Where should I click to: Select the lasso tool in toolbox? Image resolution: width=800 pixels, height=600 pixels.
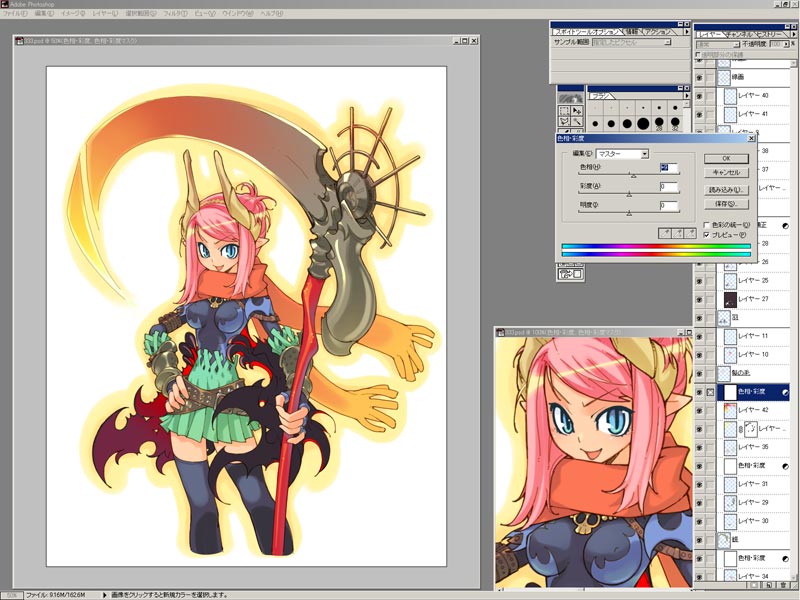coord(564,121)
